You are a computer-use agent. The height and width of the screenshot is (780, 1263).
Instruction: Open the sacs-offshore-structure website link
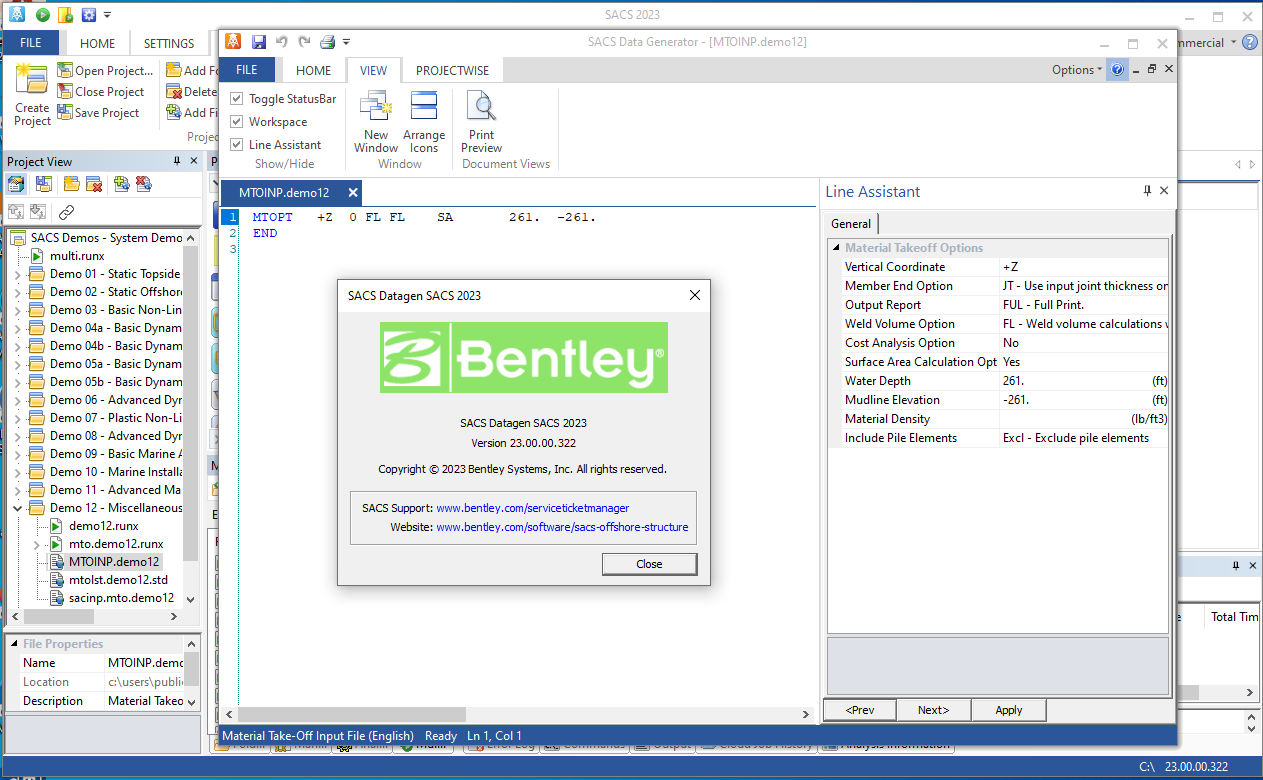[x=562, y=527]
